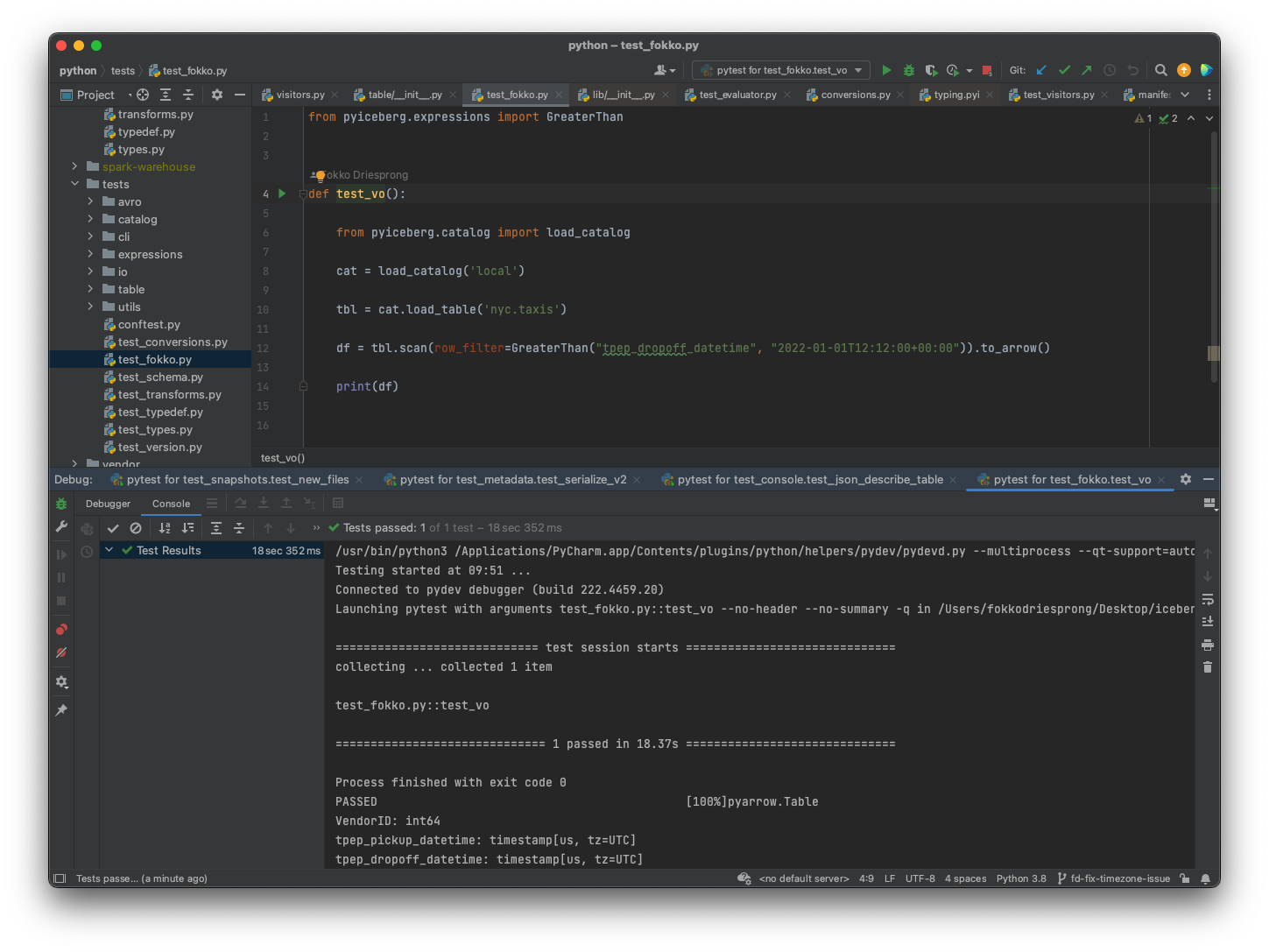Sort test results by duration
The width and height of the screenshot is (1269, 952).
187,528
